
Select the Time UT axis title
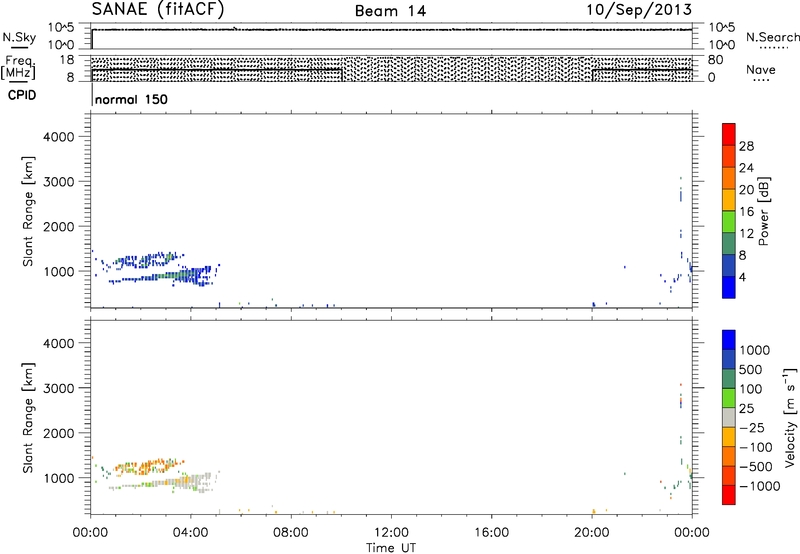(391, 548)
